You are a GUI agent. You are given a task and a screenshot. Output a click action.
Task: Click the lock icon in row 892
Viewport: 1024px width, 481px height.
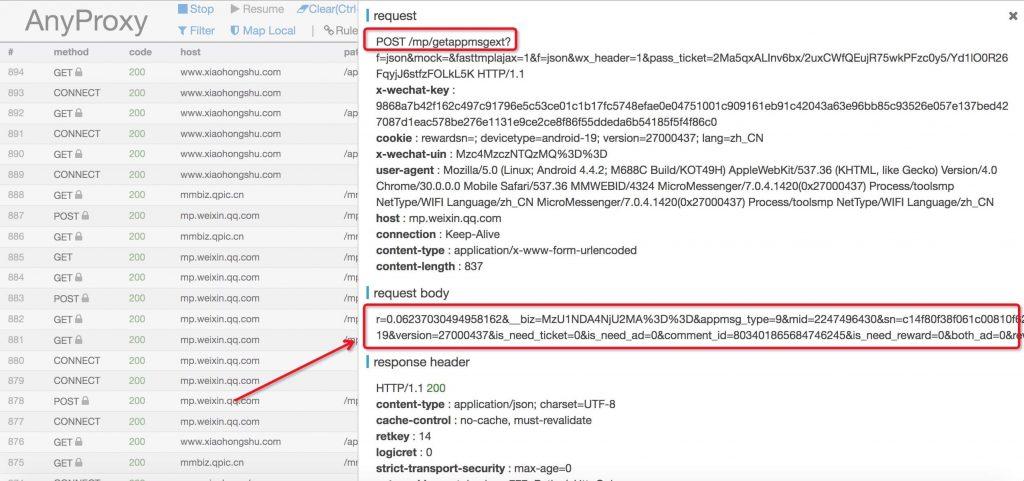coord(78,114)
